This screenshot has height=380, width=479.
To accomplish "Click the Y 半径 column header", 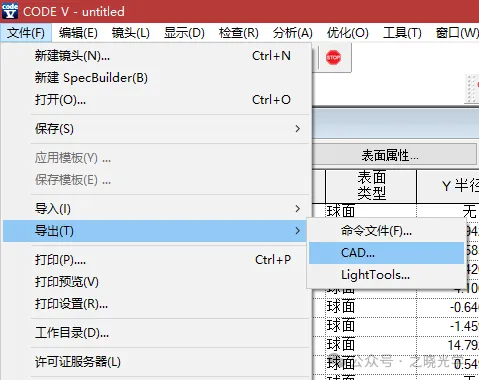I will click(448, 186).
